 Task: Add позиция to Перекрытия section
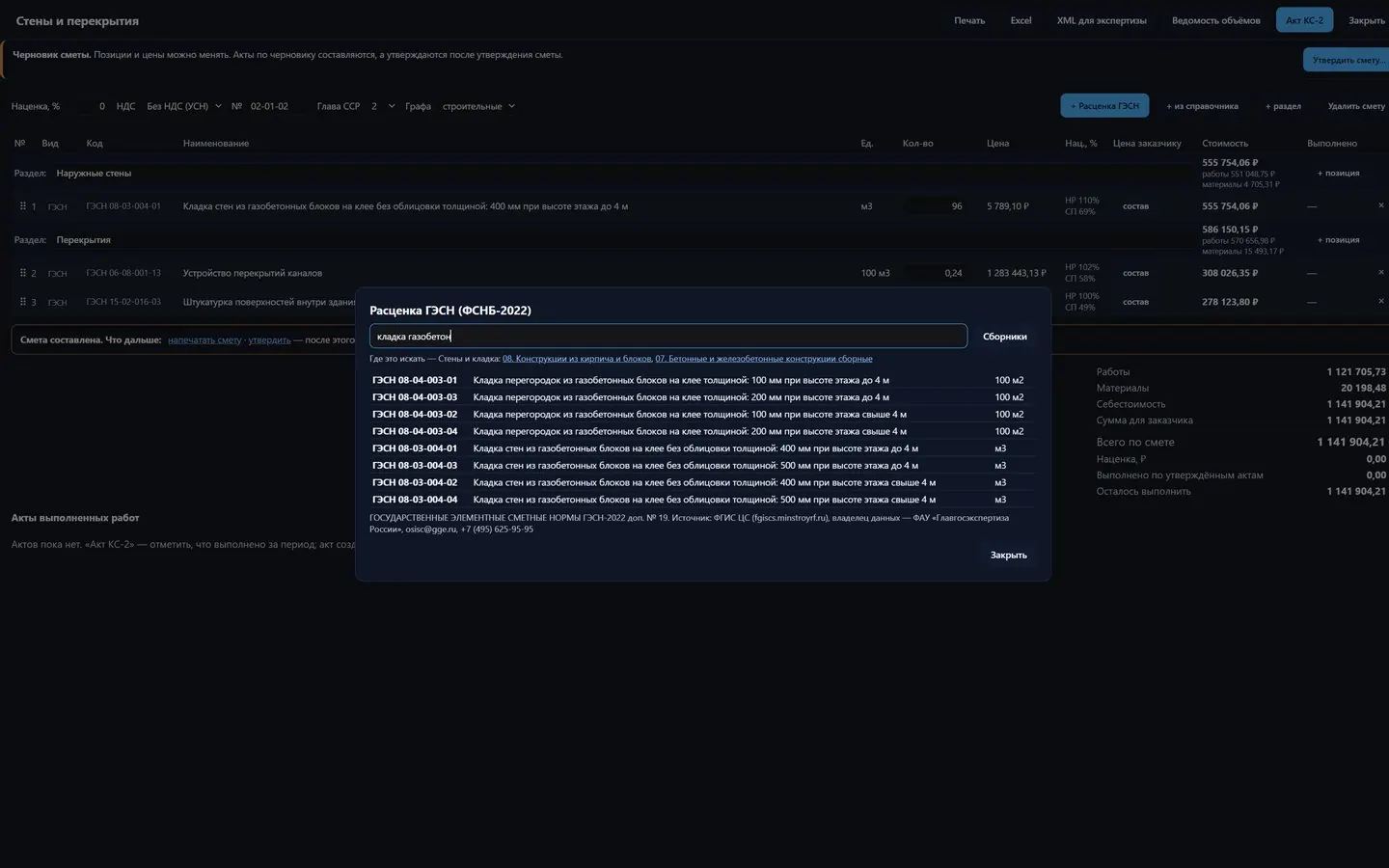1338,240
